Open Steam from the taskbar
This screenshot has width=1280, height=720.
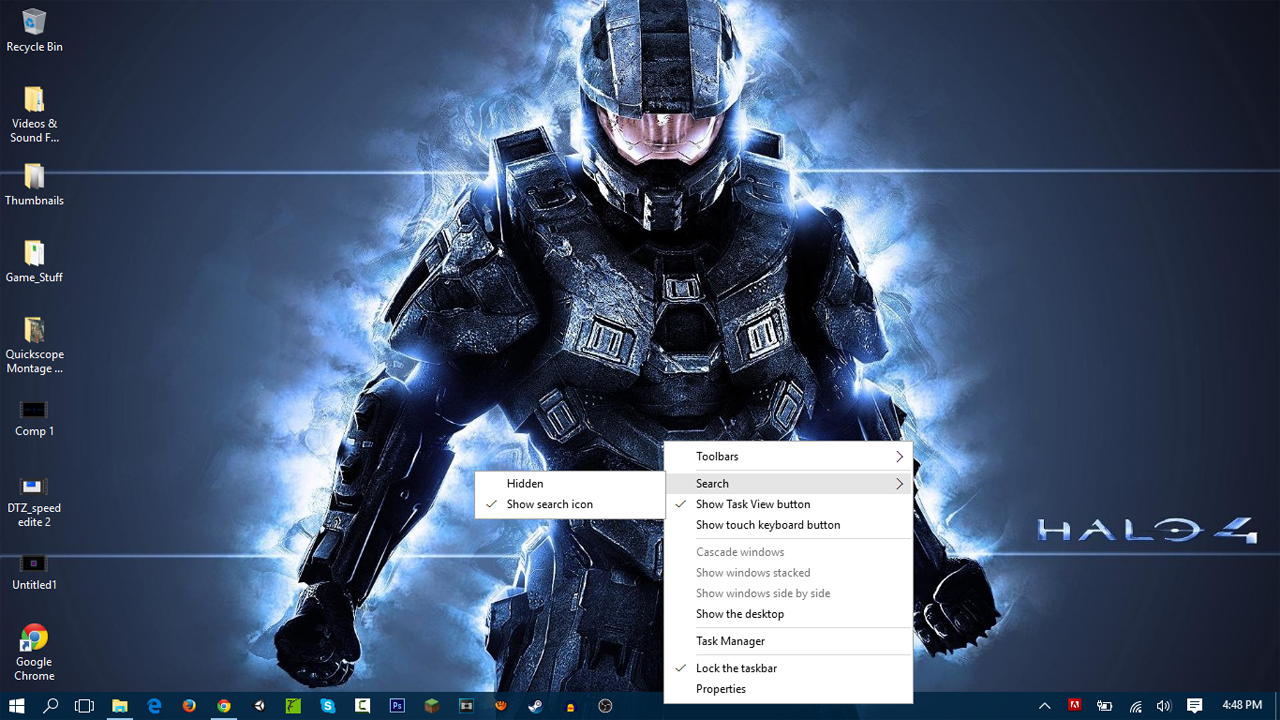(536, 706)
